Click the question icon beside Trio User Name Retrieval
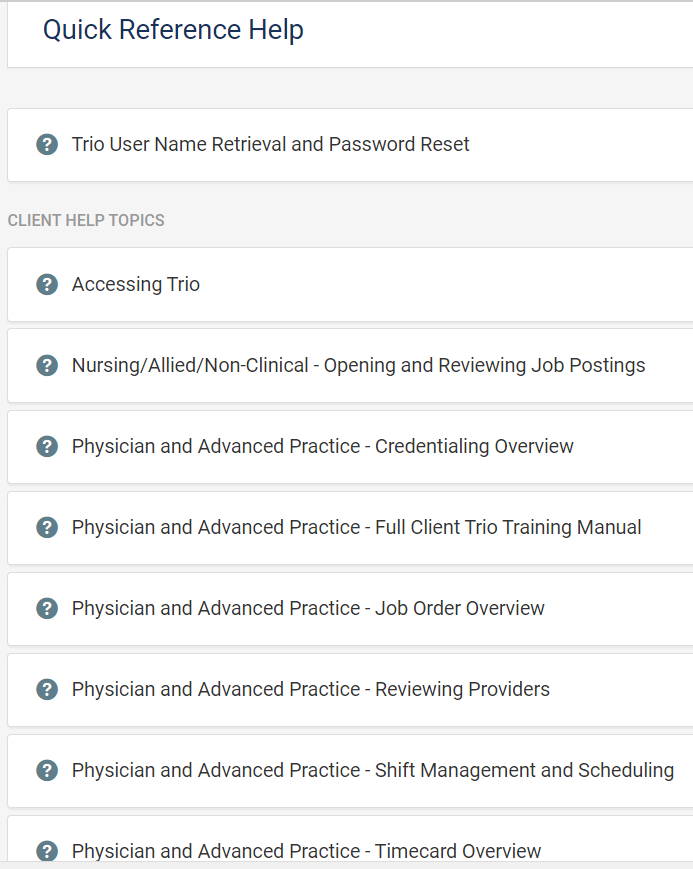693x869 pixels. pyautogui.click(x=47, y=145)
